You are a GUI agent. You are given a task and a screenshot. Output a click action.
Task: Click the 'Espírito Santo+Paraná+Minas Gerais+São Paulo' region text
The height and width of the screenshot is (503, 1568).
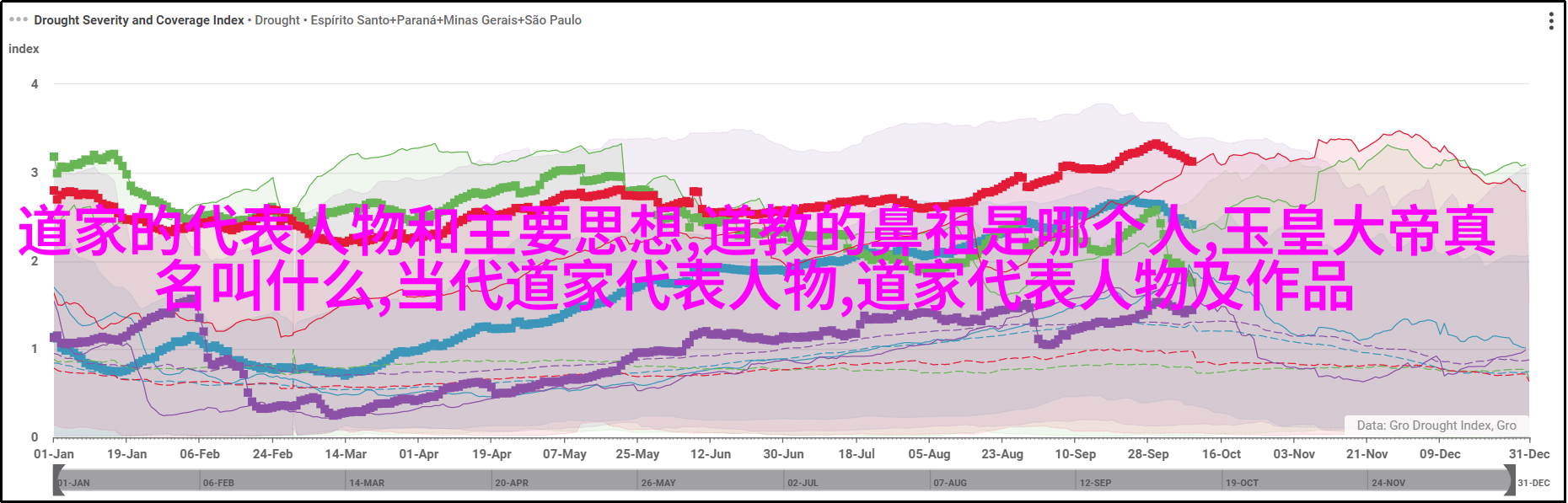pos(446,19)
